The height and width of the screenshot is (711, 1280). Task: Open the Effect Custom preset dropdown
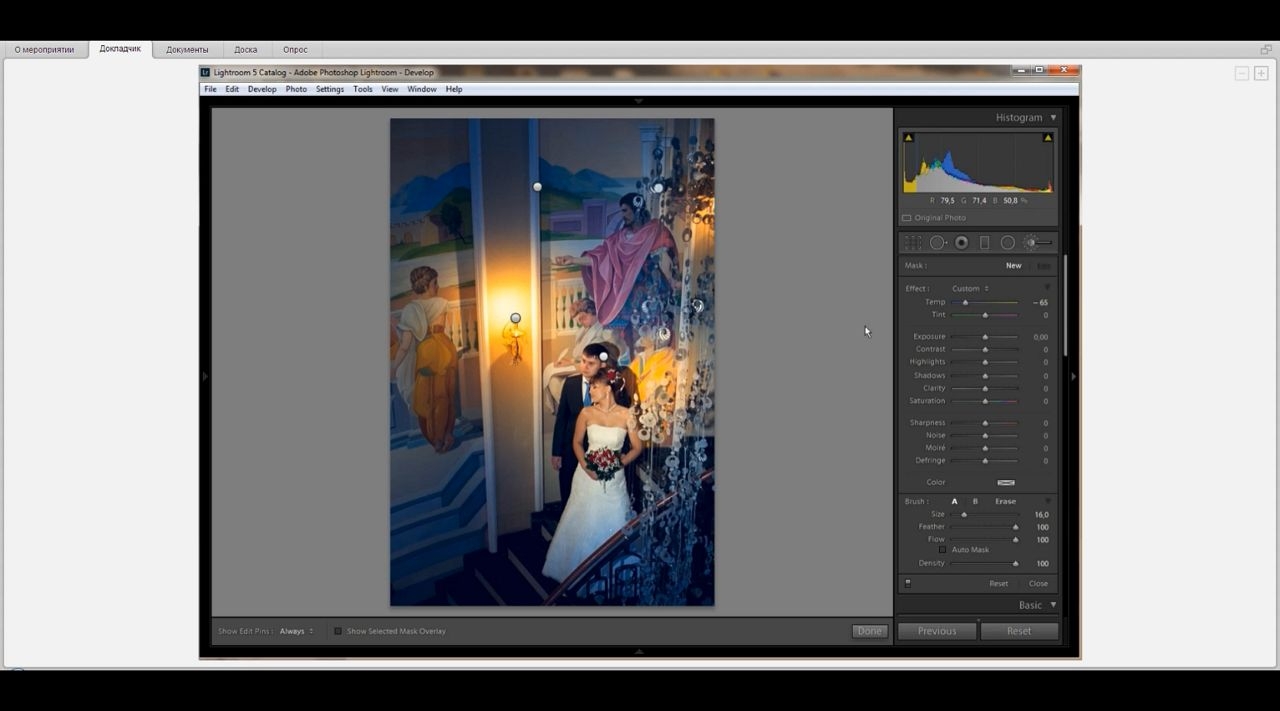pos(970,289)
